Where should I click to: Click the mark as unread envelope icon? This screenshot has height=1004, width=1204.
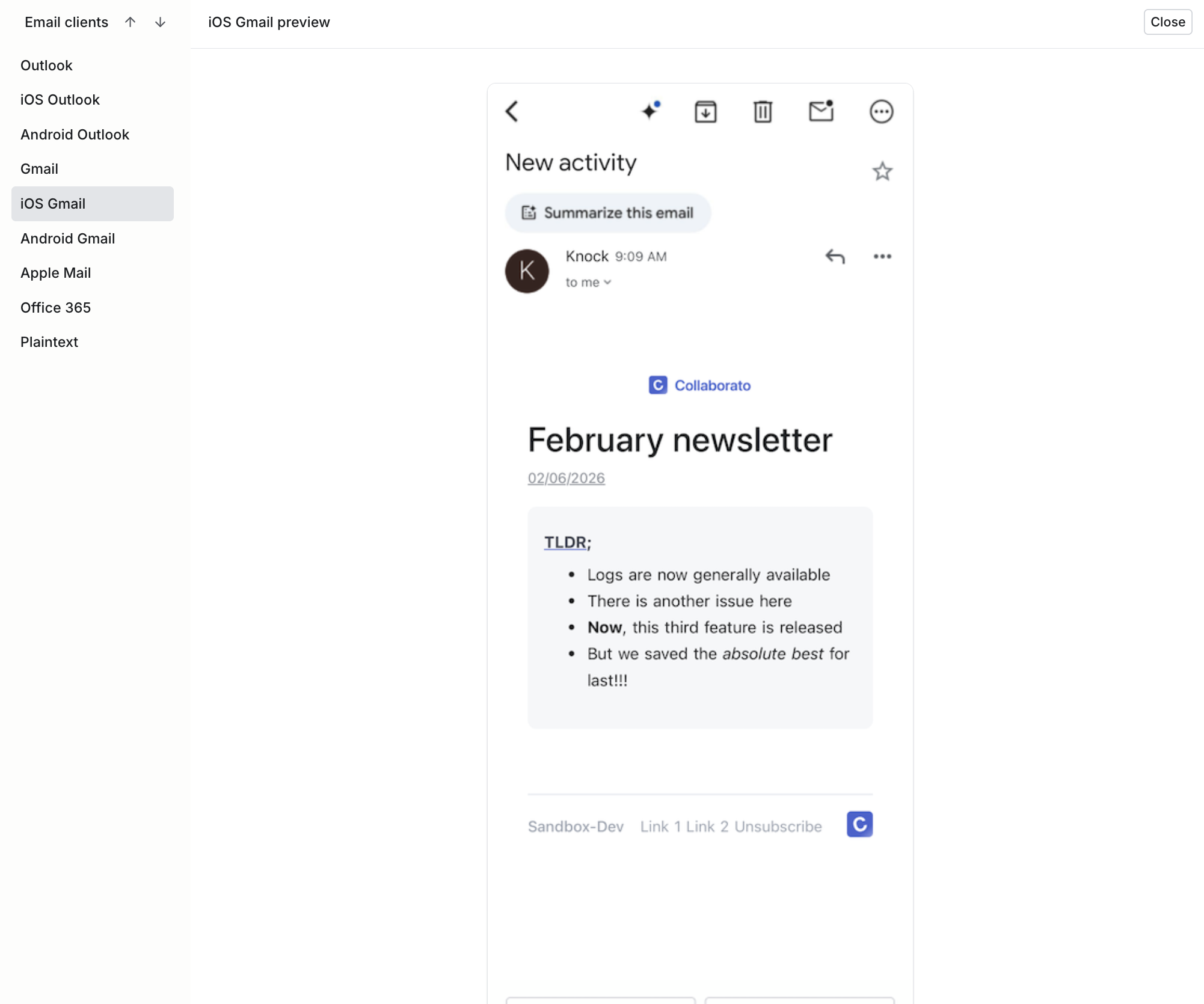click(x=821, y=111)
